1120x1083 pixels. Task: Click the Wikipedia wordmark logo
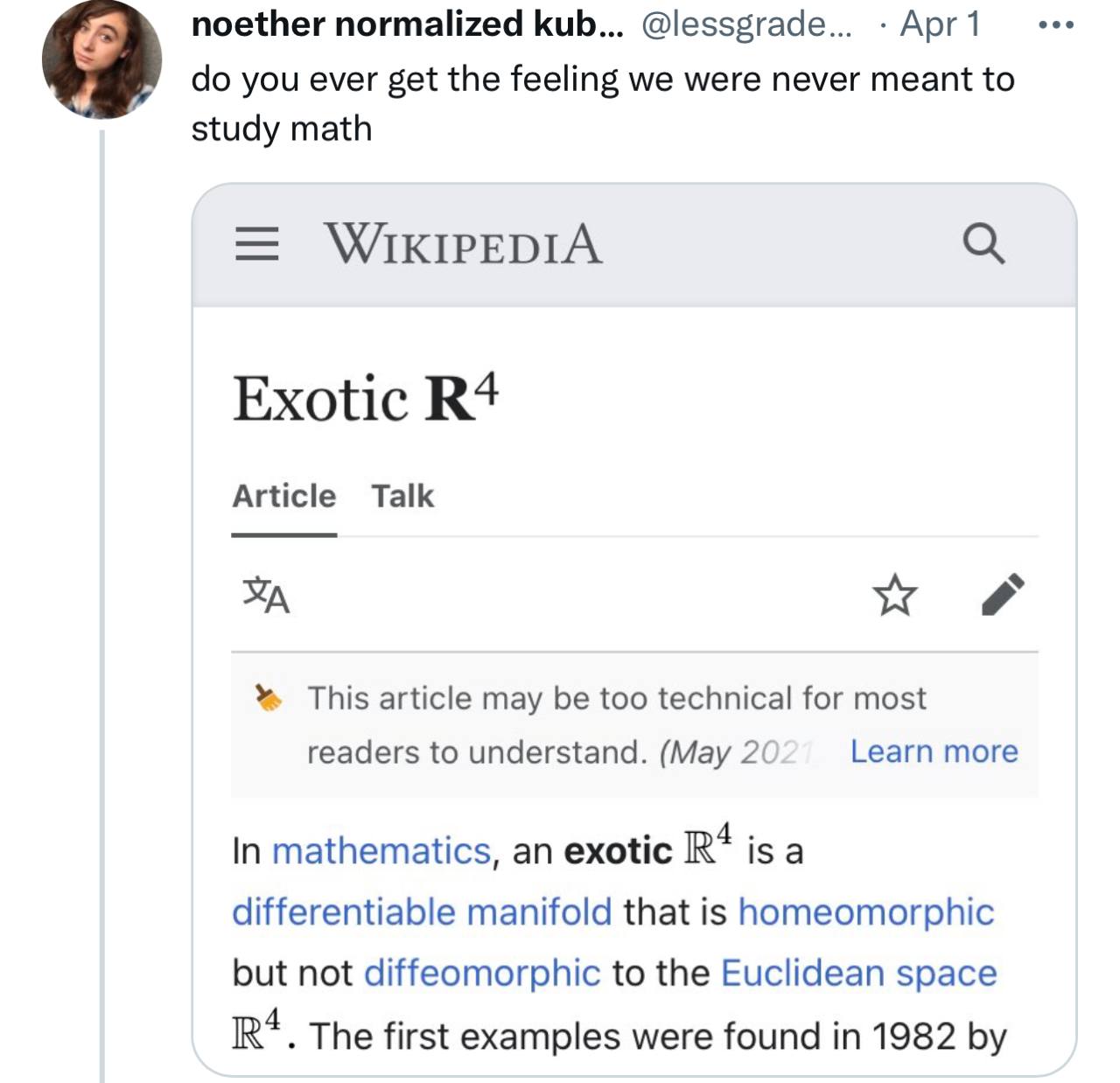point(464,244)
